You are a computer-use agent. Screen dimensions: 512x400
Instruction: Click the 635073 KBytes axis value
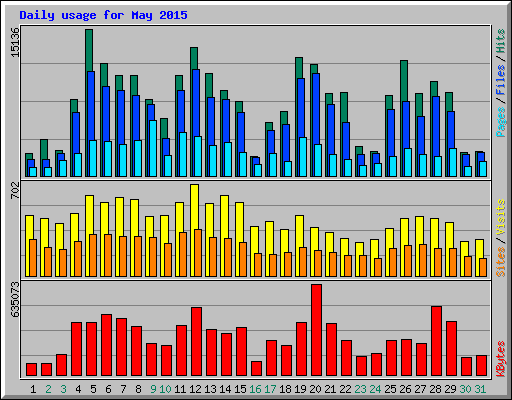pyautogui.click(x=15, y=300)
